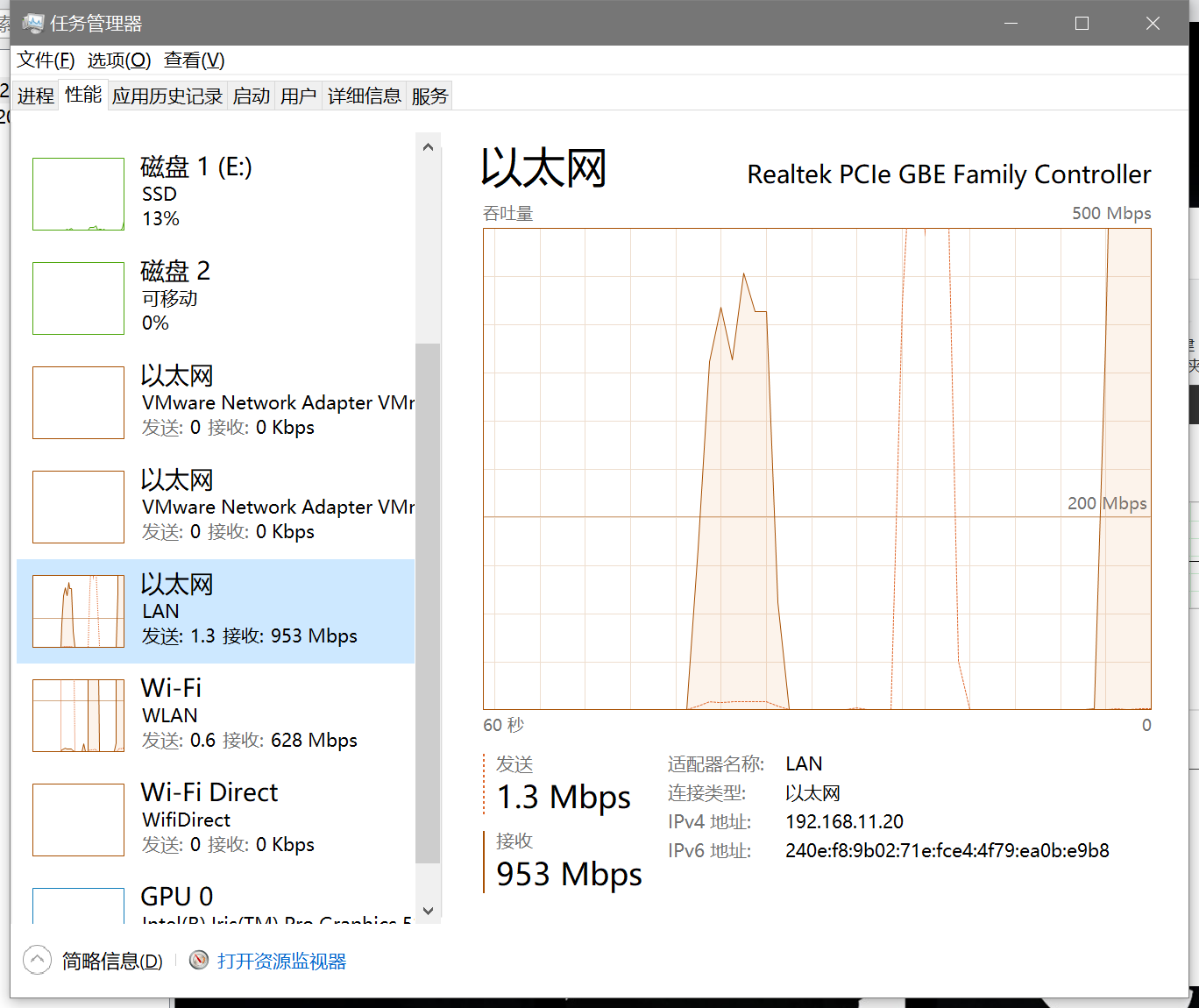1199x1008 pixels.
Task: Minimize the Task Manager window
Action: coord(1011,24)
